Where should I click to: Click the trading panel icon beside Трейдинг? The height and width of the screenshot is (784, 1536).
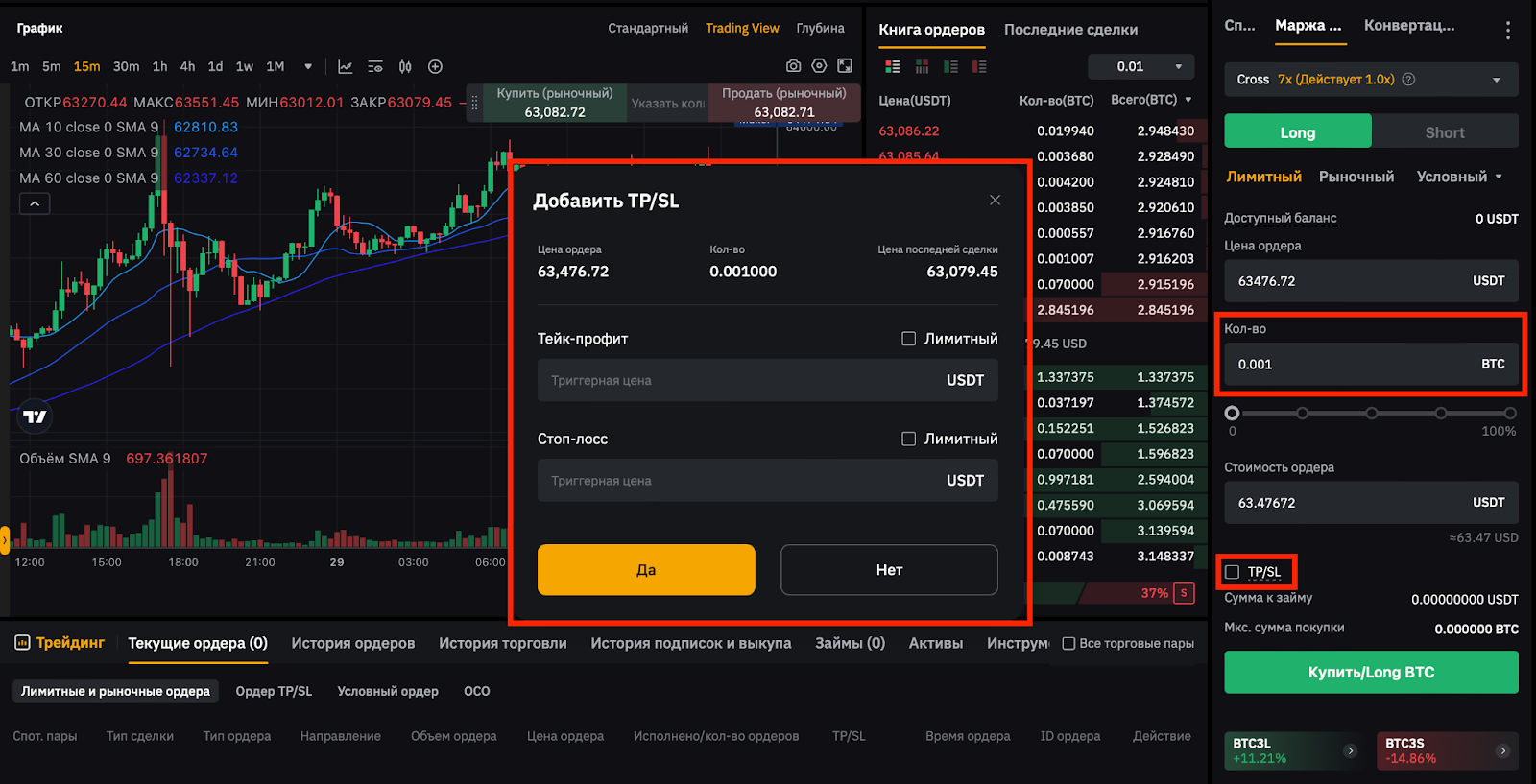pyautogui.click(x=22, y=643)
